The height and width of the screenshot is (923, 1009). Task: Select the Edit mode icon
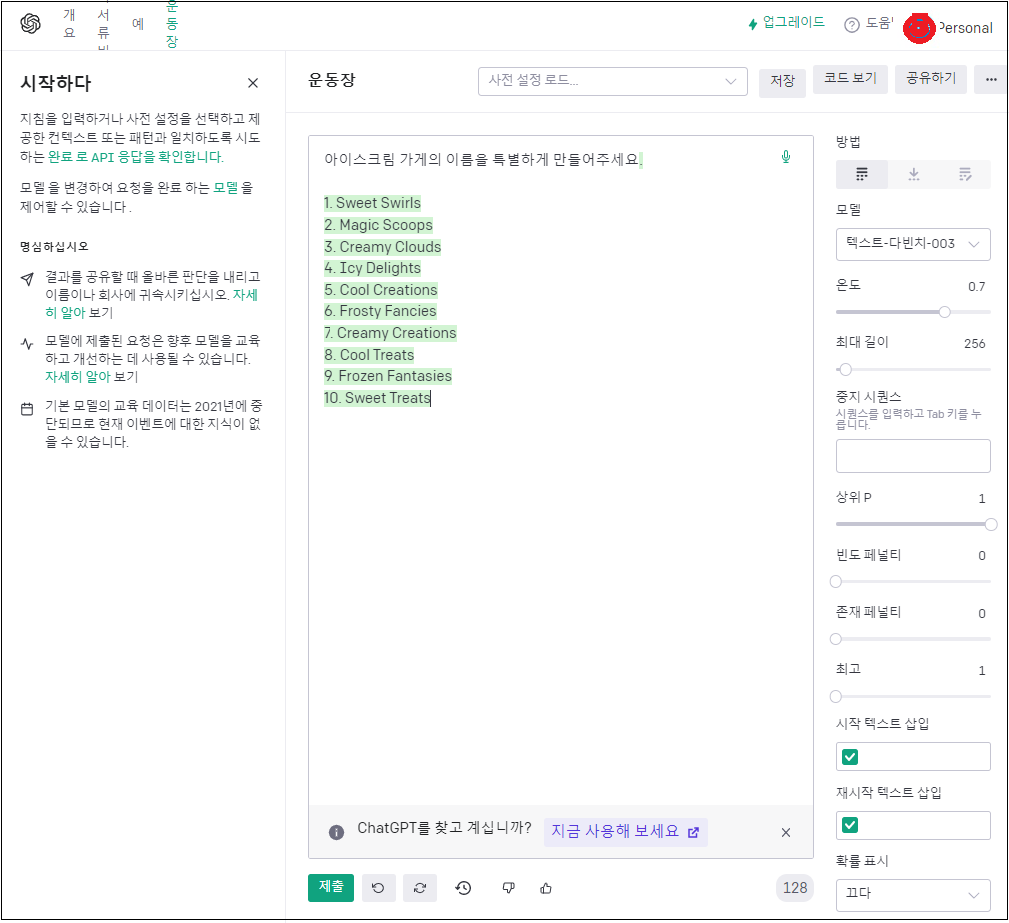[965, 174]
